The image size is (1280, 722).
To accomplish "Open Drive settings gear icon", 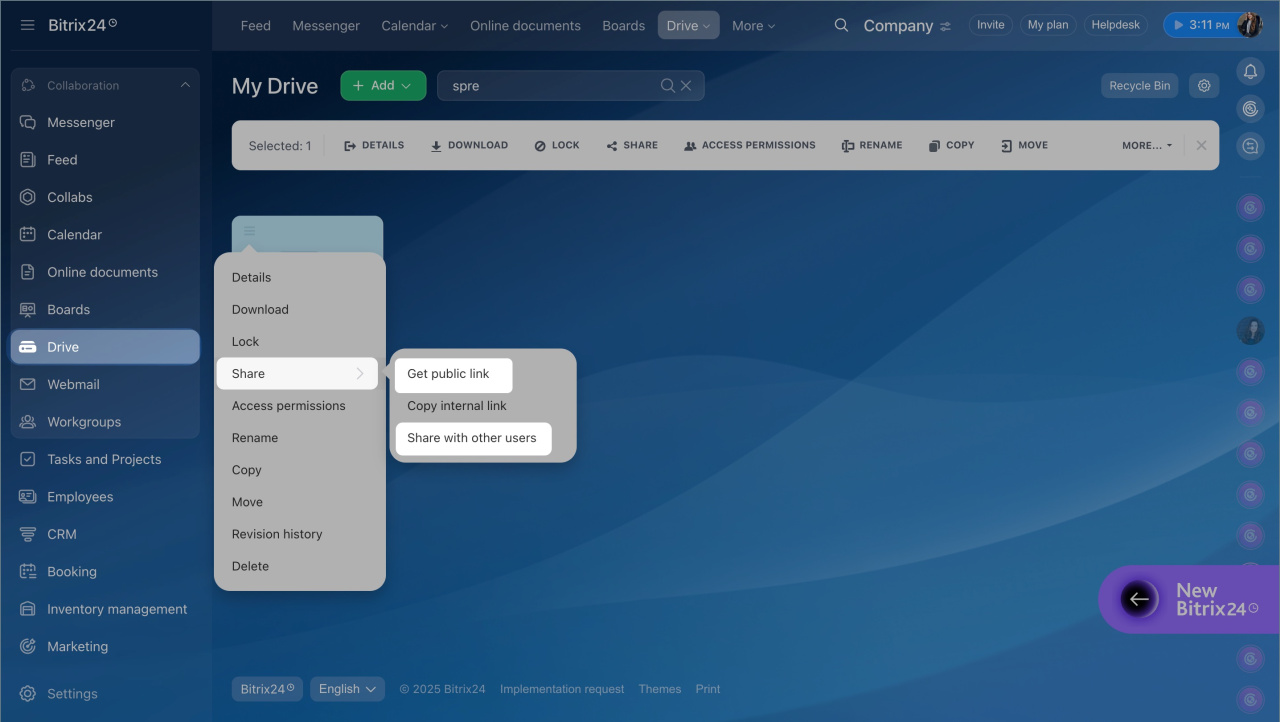I will click(1204, 86).
